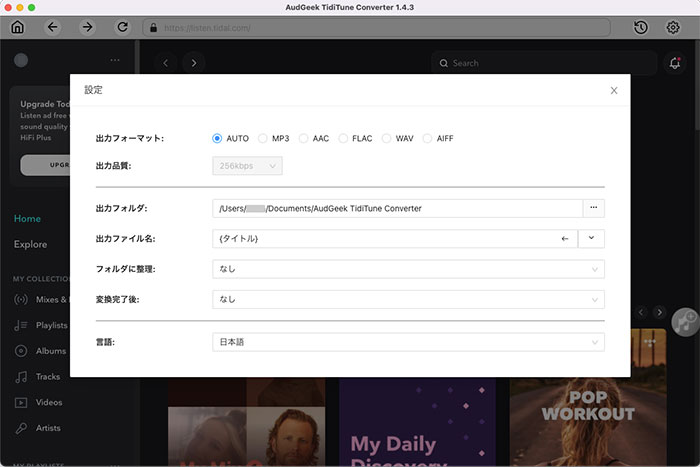Click the lock icon in address bar
The image size is (700, 467).
point(154,28)
